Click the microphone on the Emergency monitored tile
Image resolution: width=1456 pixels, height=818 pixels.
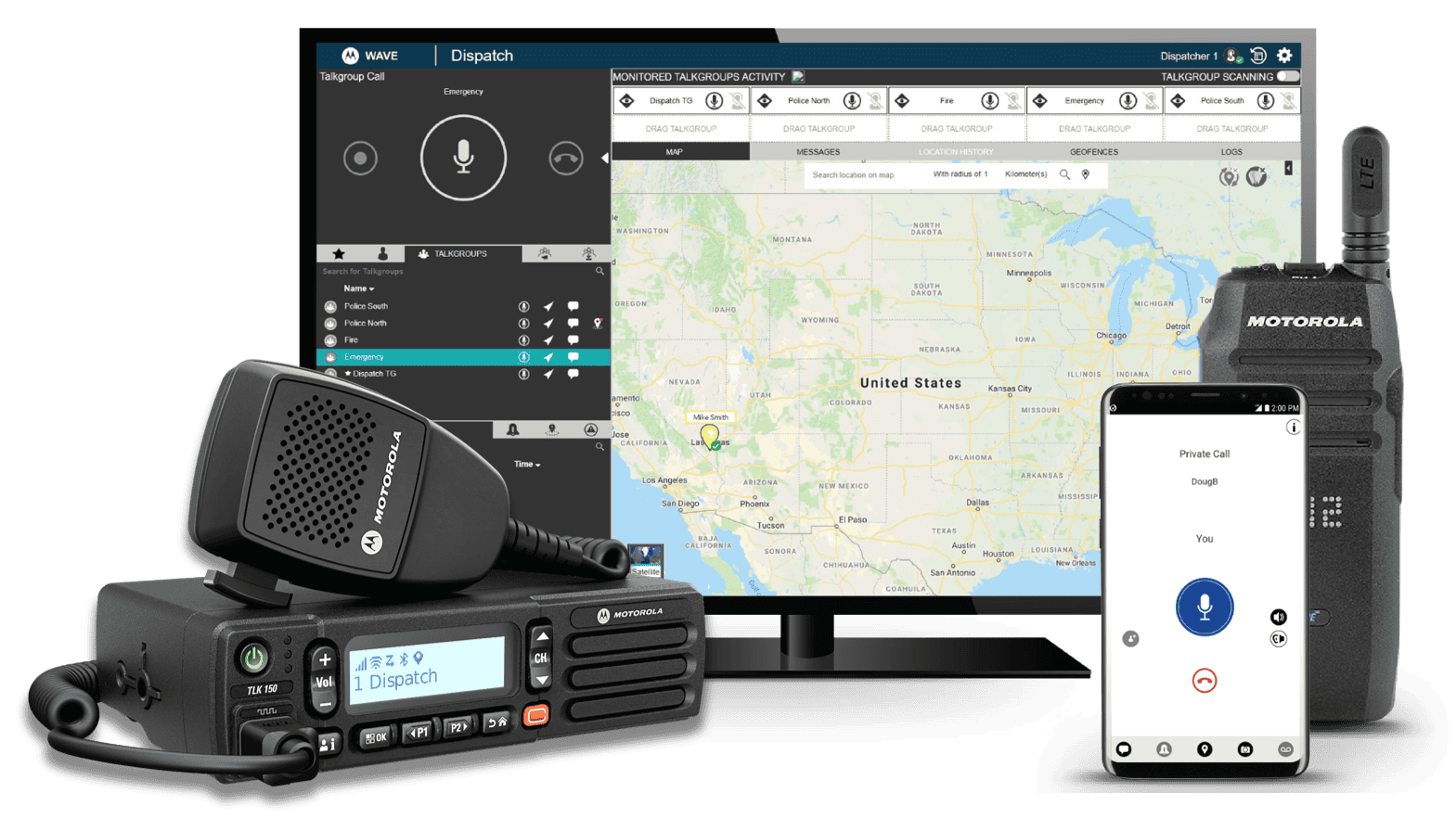(x=1127, y=100)
